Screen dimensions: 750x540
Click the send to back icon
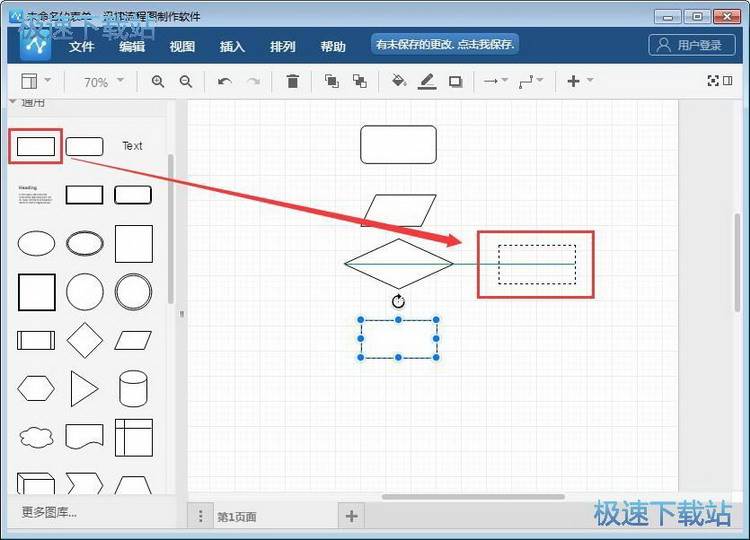click(x=360, y=81)
